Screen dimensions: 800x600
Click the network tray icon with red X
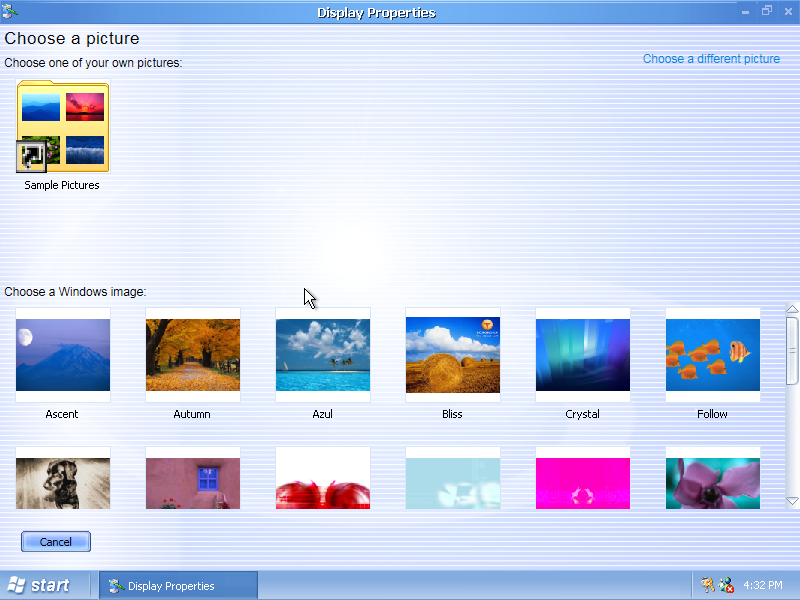point(726,585)
